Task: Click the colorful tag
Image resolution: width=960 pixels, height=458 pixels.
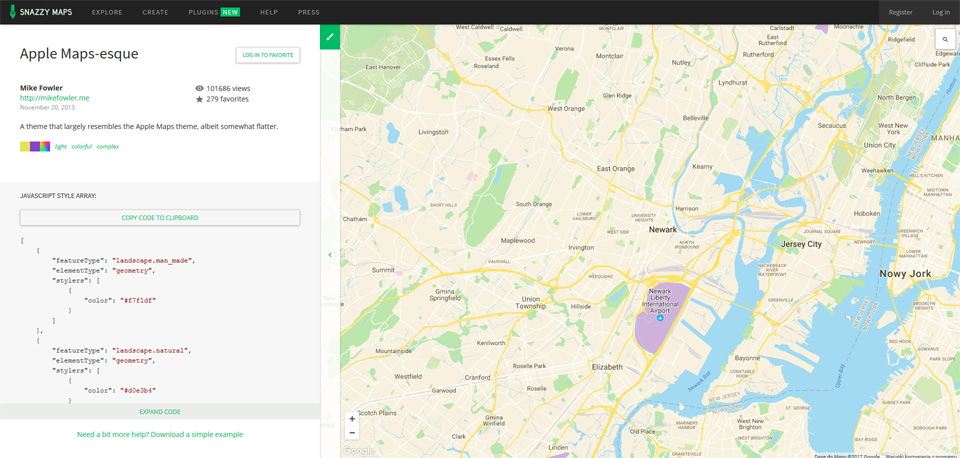Action: 81,146
